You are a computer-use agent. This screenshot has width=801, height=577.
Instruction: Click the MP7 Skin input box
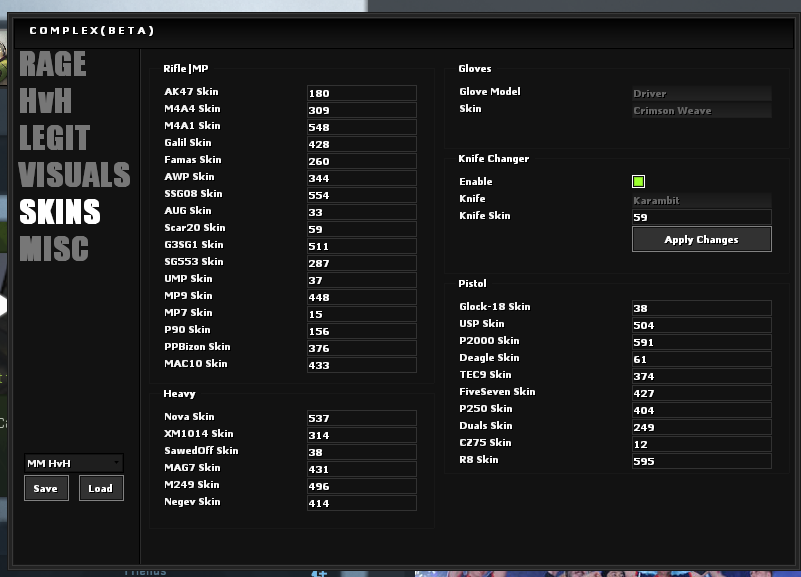[362, 314]
